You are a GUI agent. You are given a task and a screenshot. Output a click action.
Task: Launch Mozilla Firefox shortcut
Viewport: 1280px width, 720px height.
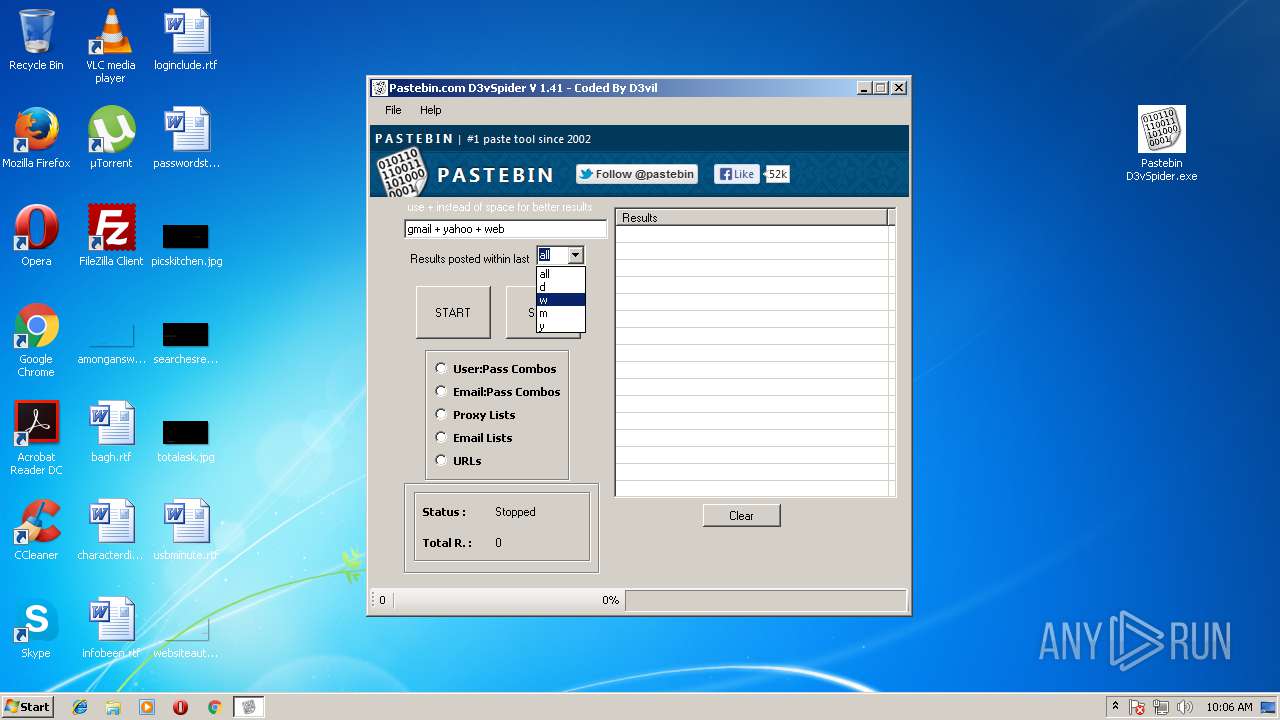[x=36, y=138]
